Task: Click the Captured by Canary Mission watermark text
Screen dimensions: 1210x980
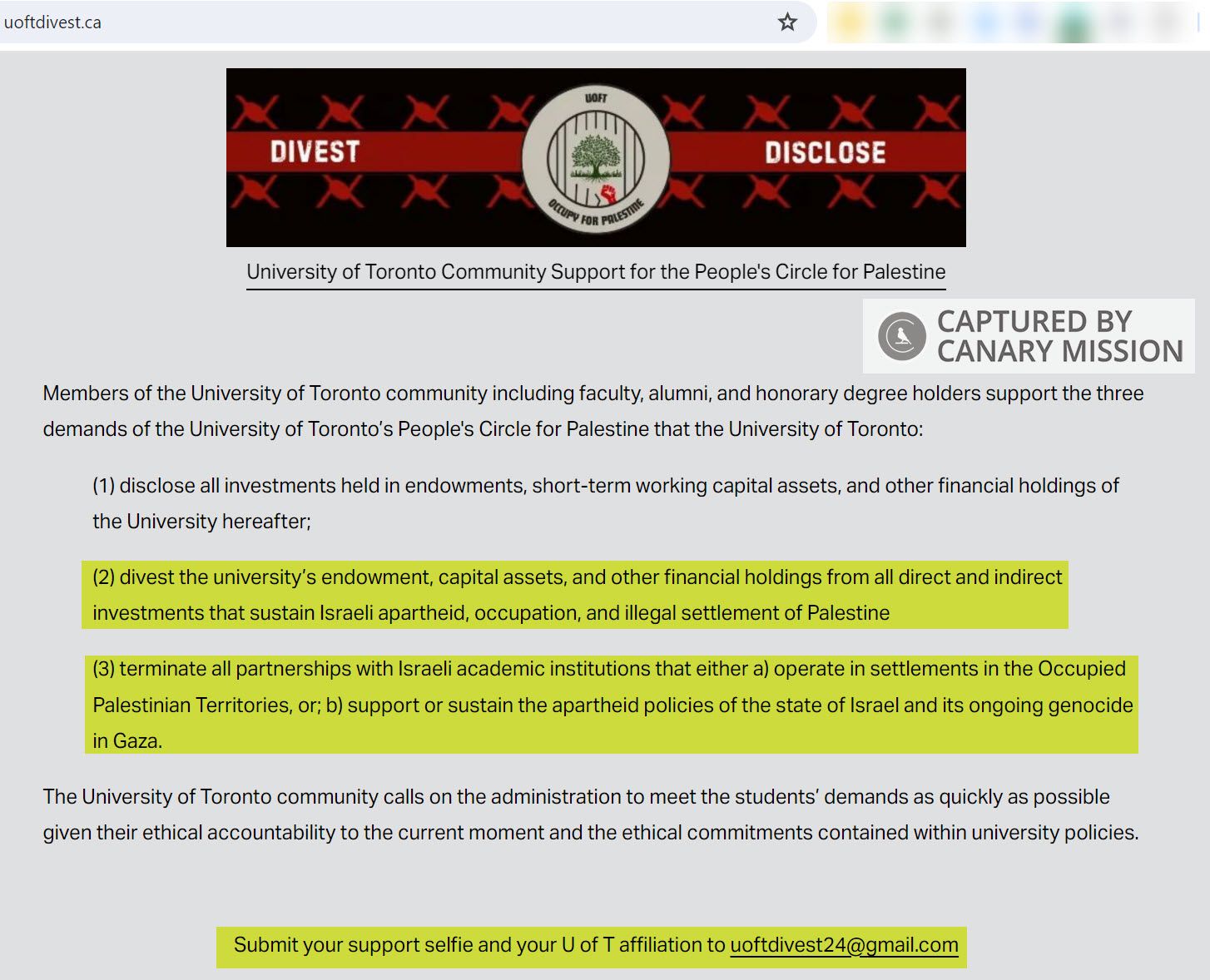Action: coord(1059,336)
